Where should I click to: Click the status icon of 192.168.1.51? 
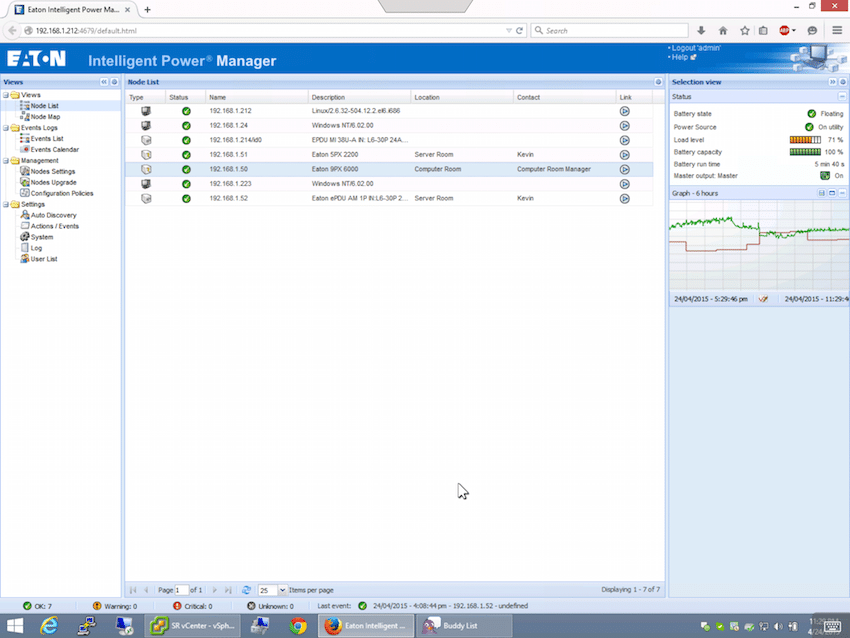click(x=186, y=155)
